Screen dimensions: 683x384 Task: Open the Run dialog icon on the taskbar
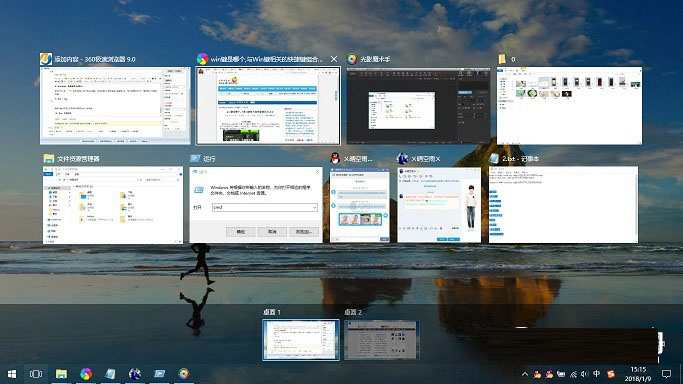coord(159,374)
